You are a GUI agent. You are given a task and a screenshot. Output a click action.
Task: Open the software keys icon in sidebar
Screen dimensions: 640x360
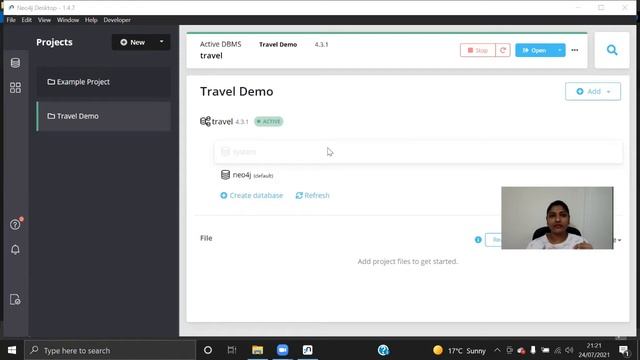(x=15, y=299)
